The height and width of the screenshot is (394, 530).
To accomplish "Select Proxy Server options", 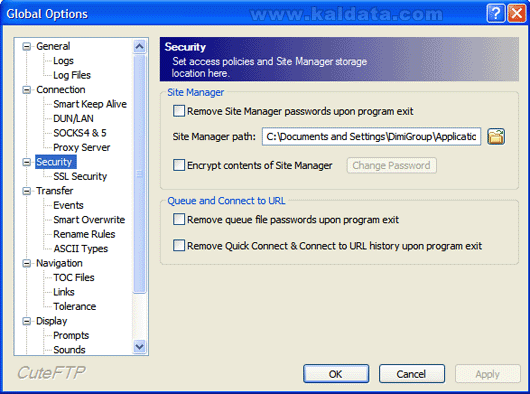I will (x=81, y=147).
